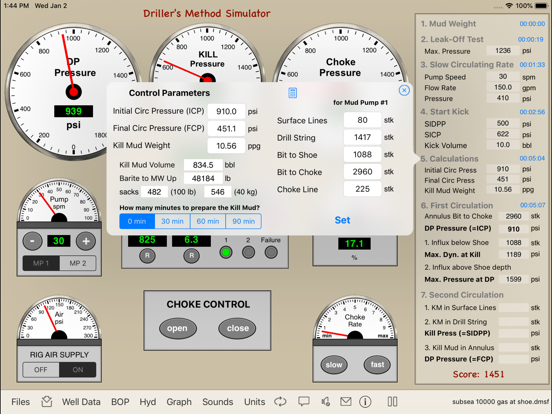
Task: Open the inbox tray icon beside Files
Action: [x=46, y=401]
